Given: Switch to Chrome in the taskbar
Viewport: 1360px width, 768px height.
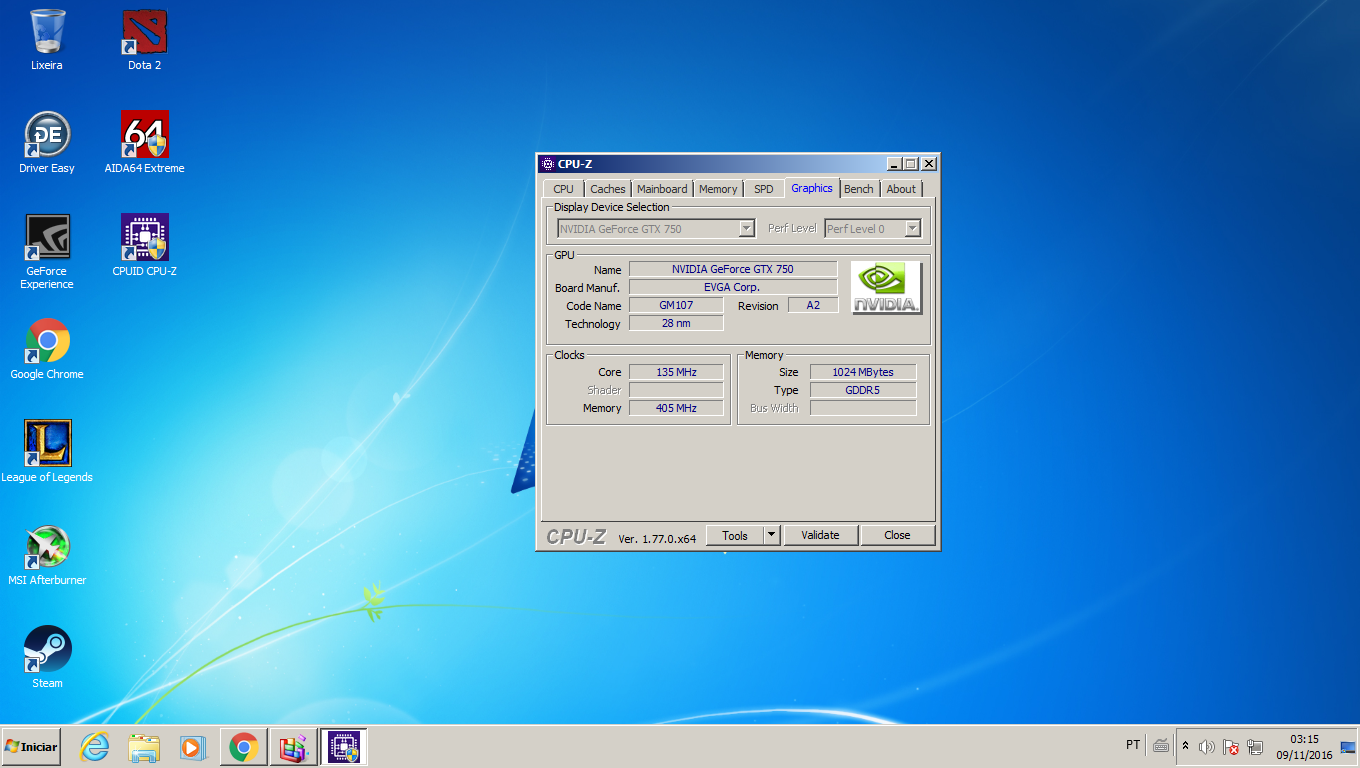Looking at the screenshot, I should click(243, 747).
